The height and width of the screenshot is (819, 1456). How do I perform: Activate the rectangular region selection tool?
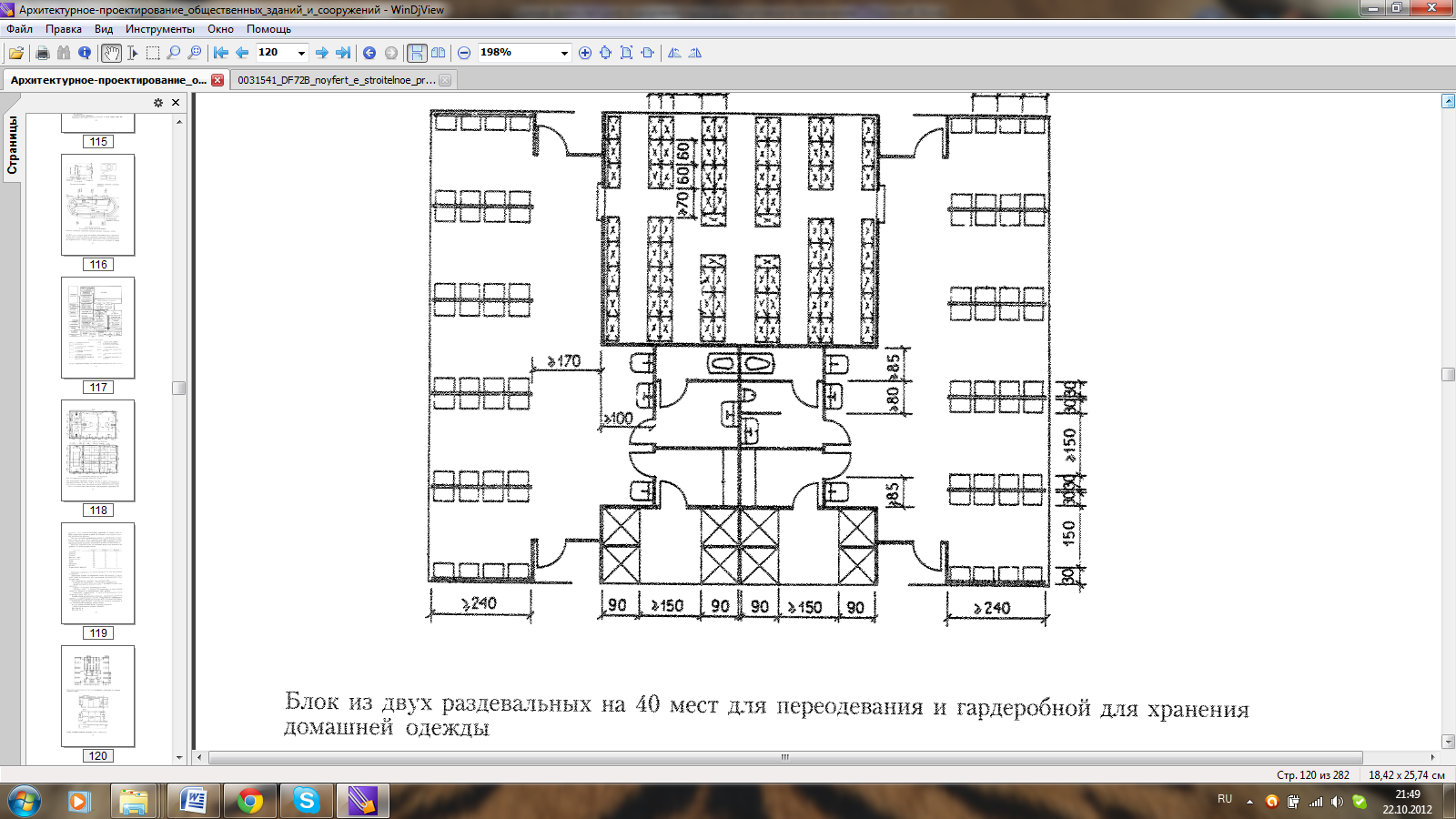pos(153,53)
